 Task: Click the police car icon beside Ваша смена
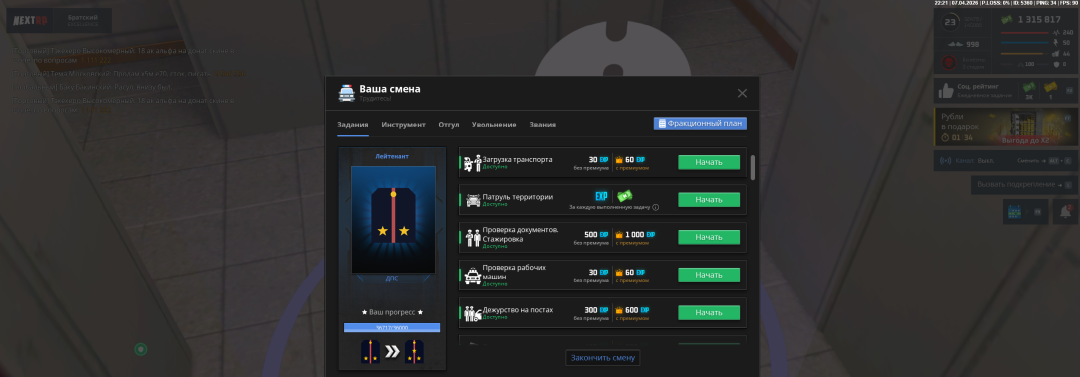[346, 93]
